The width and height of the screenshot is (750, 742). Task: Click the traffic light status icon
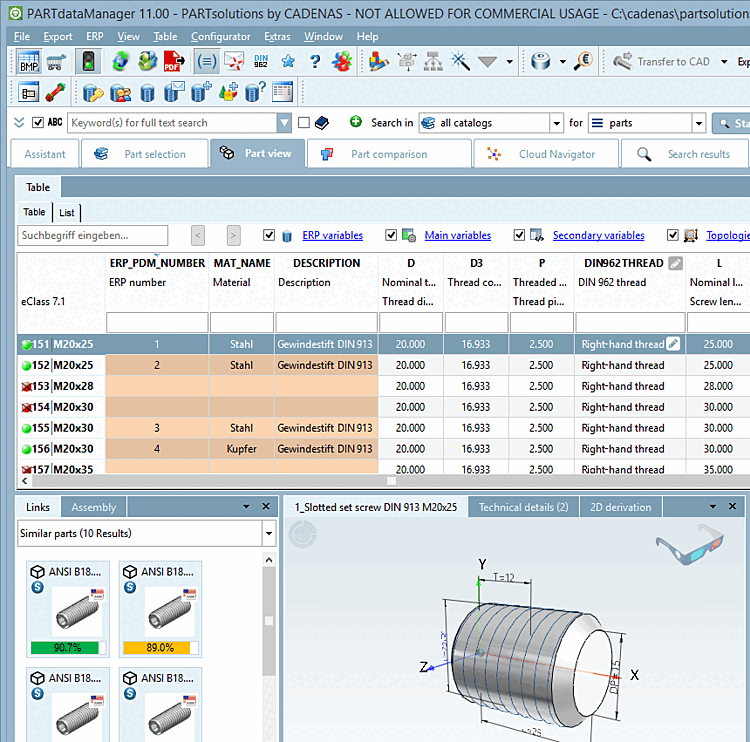pos(87,62)
